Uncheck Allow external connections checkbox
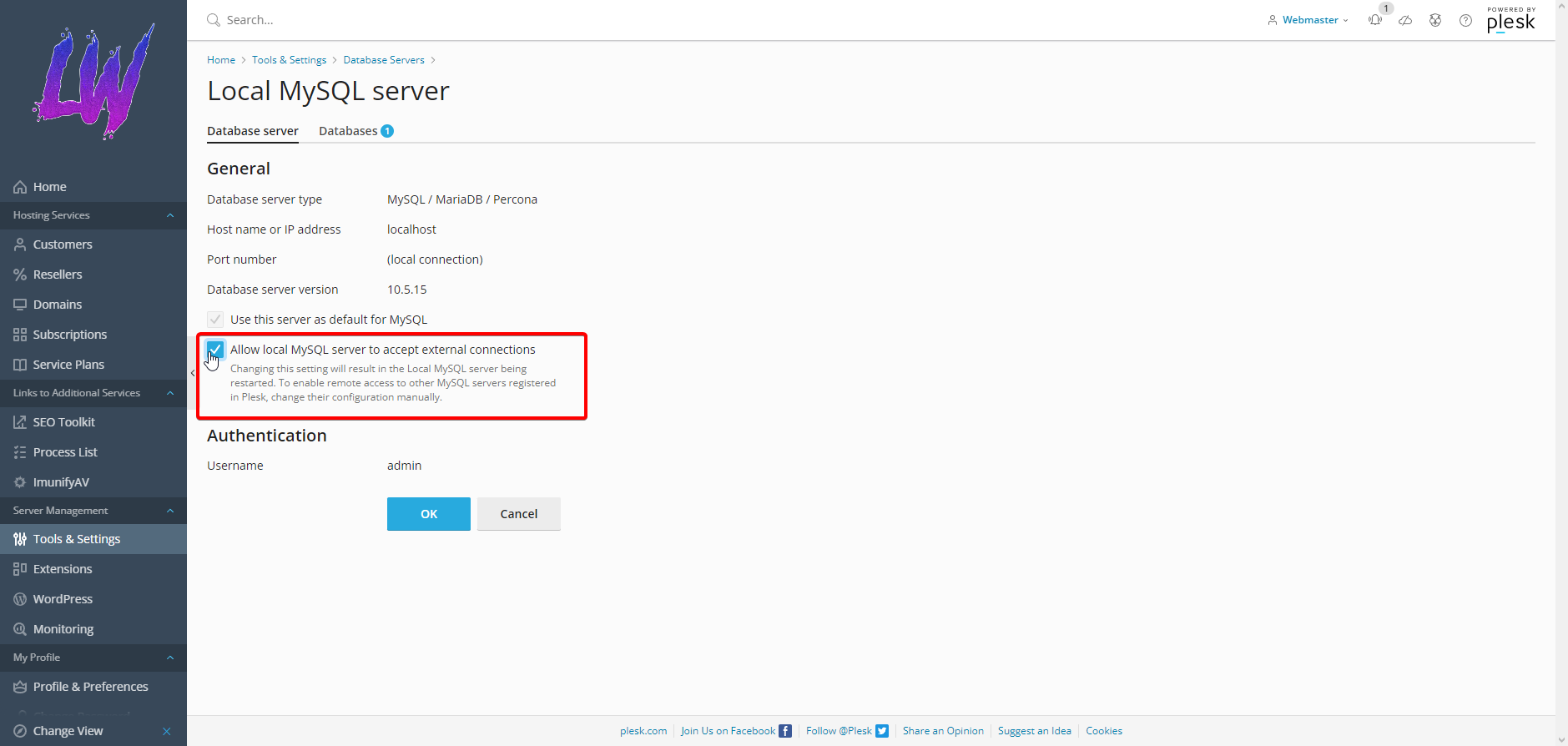 (x=215, y=350)
